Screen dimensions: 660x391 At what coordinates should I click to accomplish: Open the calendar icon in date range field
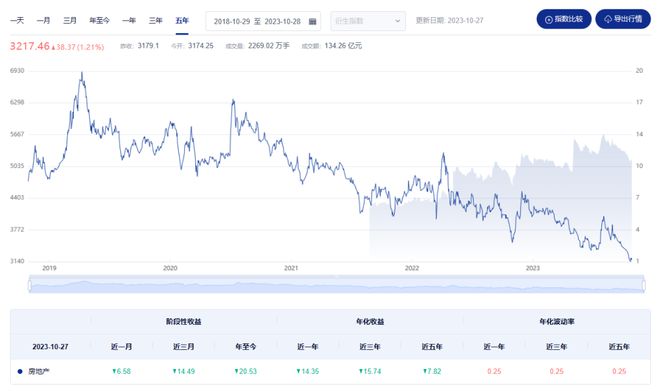tap(312, 21)
